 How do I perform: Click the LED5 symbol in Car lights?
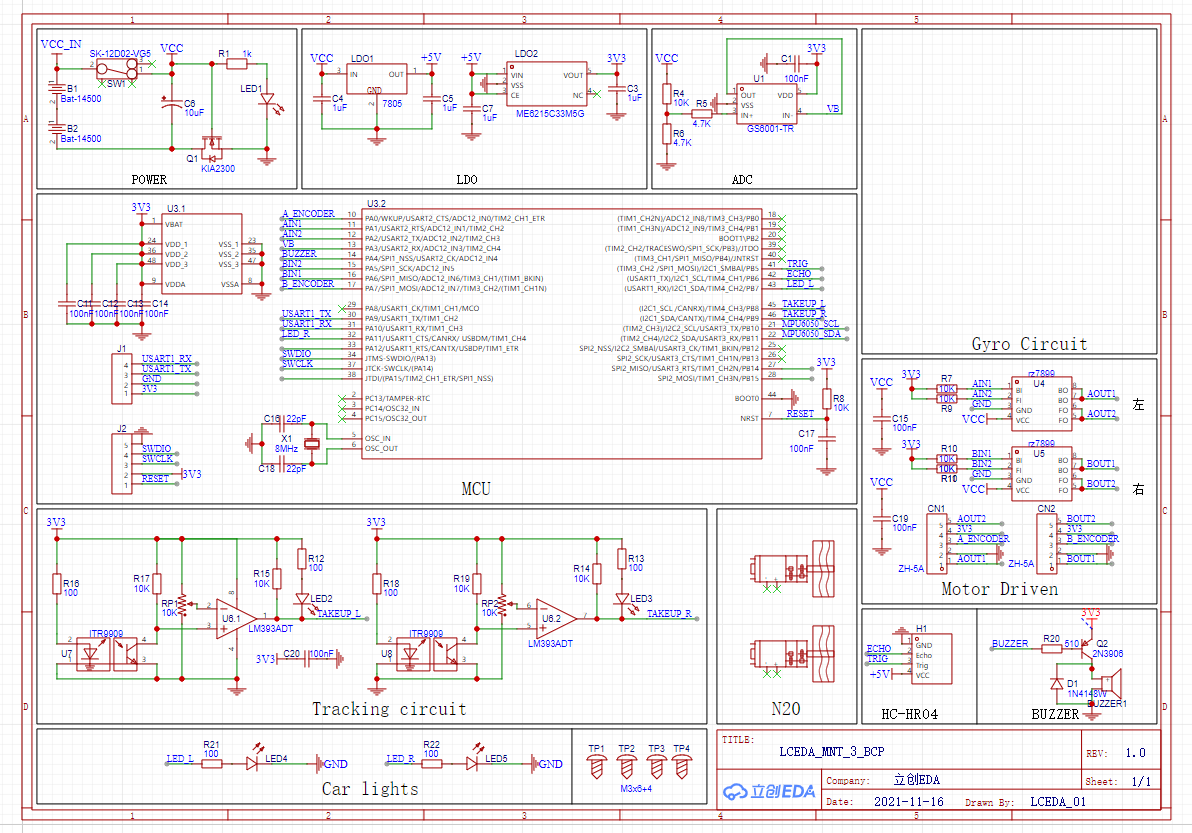tap(473, 762)
